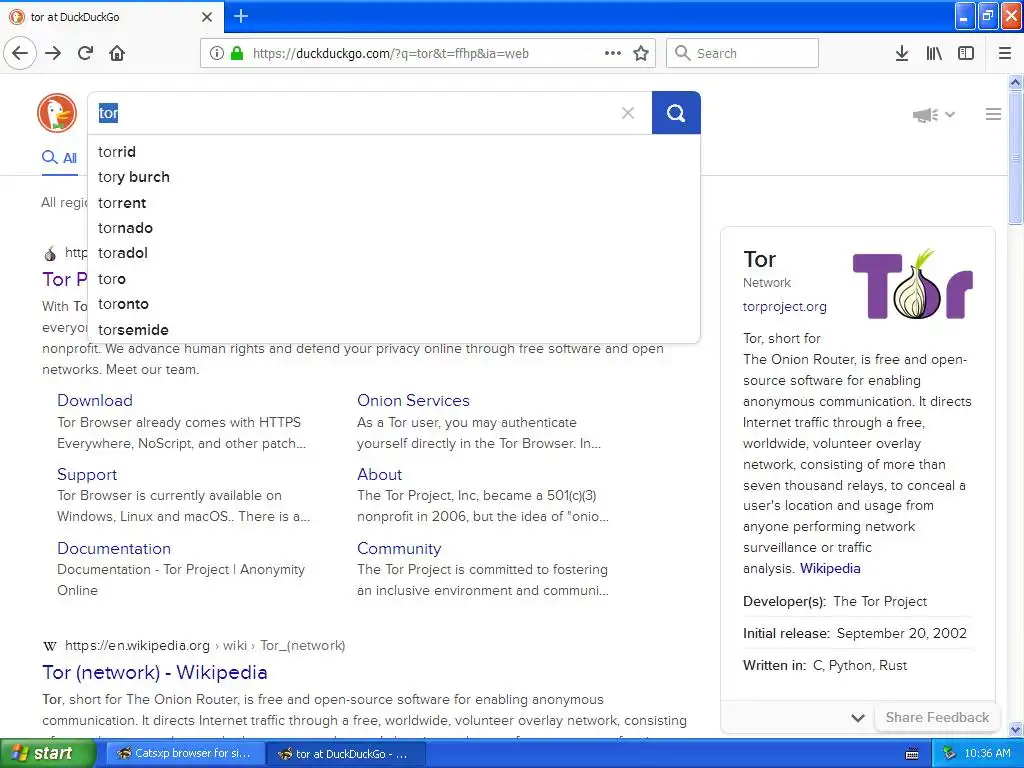
Task: Open the Firefox hamburger menu
Action: point(1005,53)
